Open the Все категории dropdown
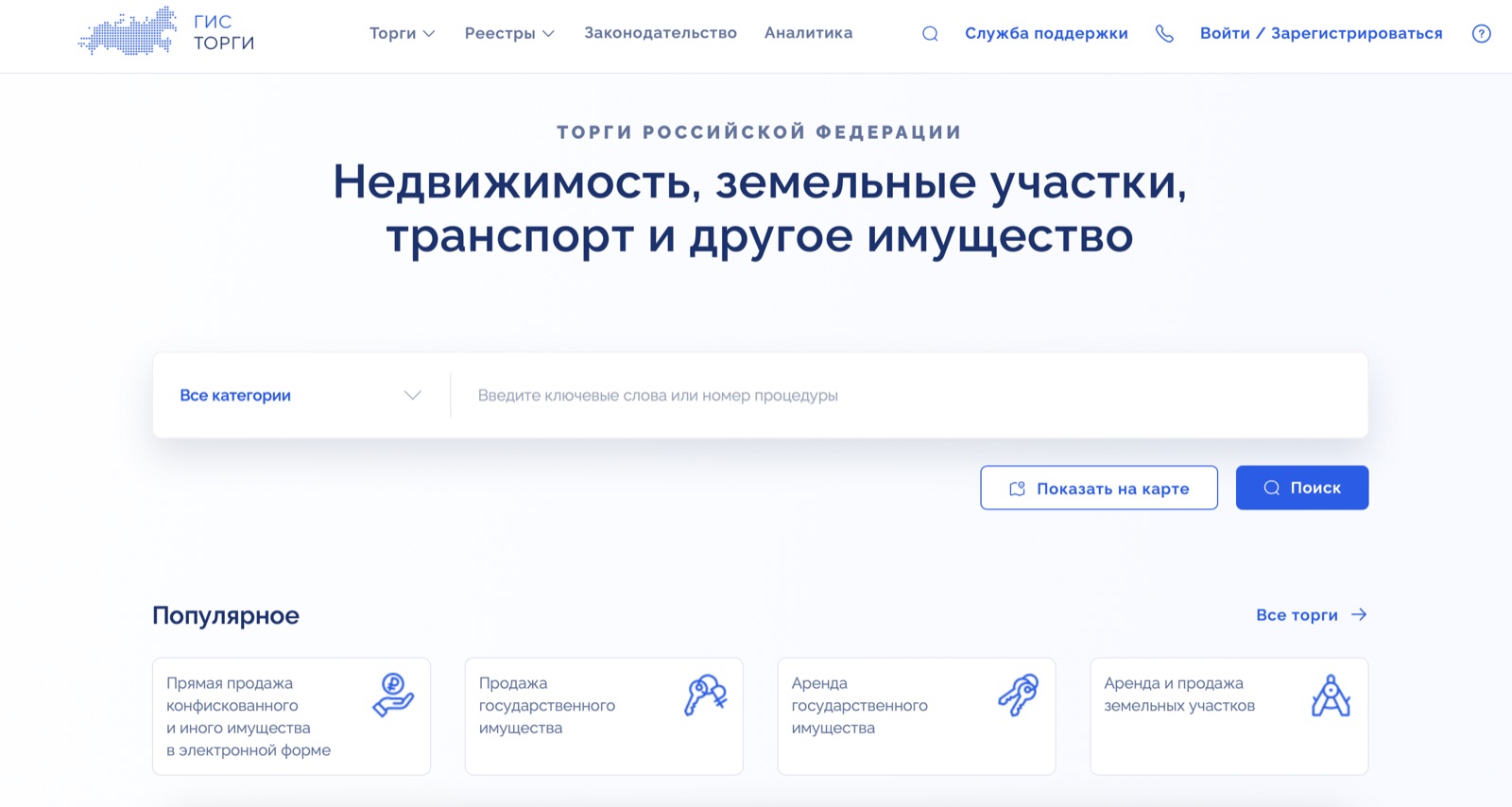1512x807 pixels. 301,395
